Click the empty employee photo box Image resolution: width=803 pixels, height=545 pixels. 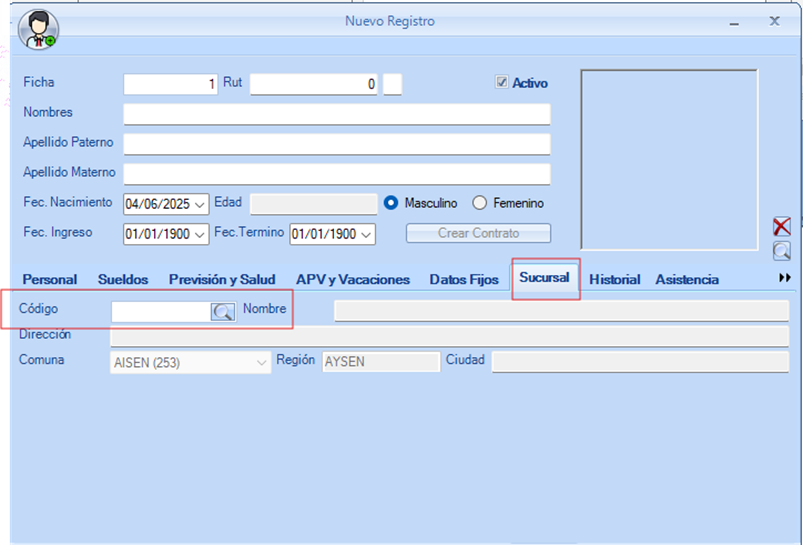click(x=668, y=159)
